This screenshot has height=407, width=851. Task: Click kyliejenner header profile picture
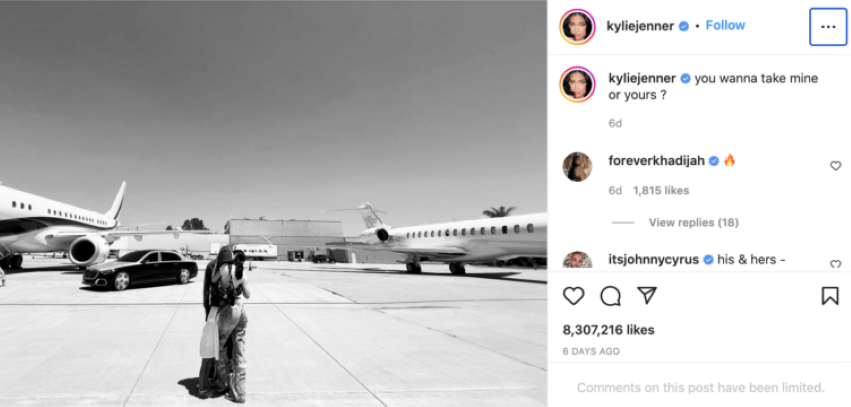click(577, 26)
